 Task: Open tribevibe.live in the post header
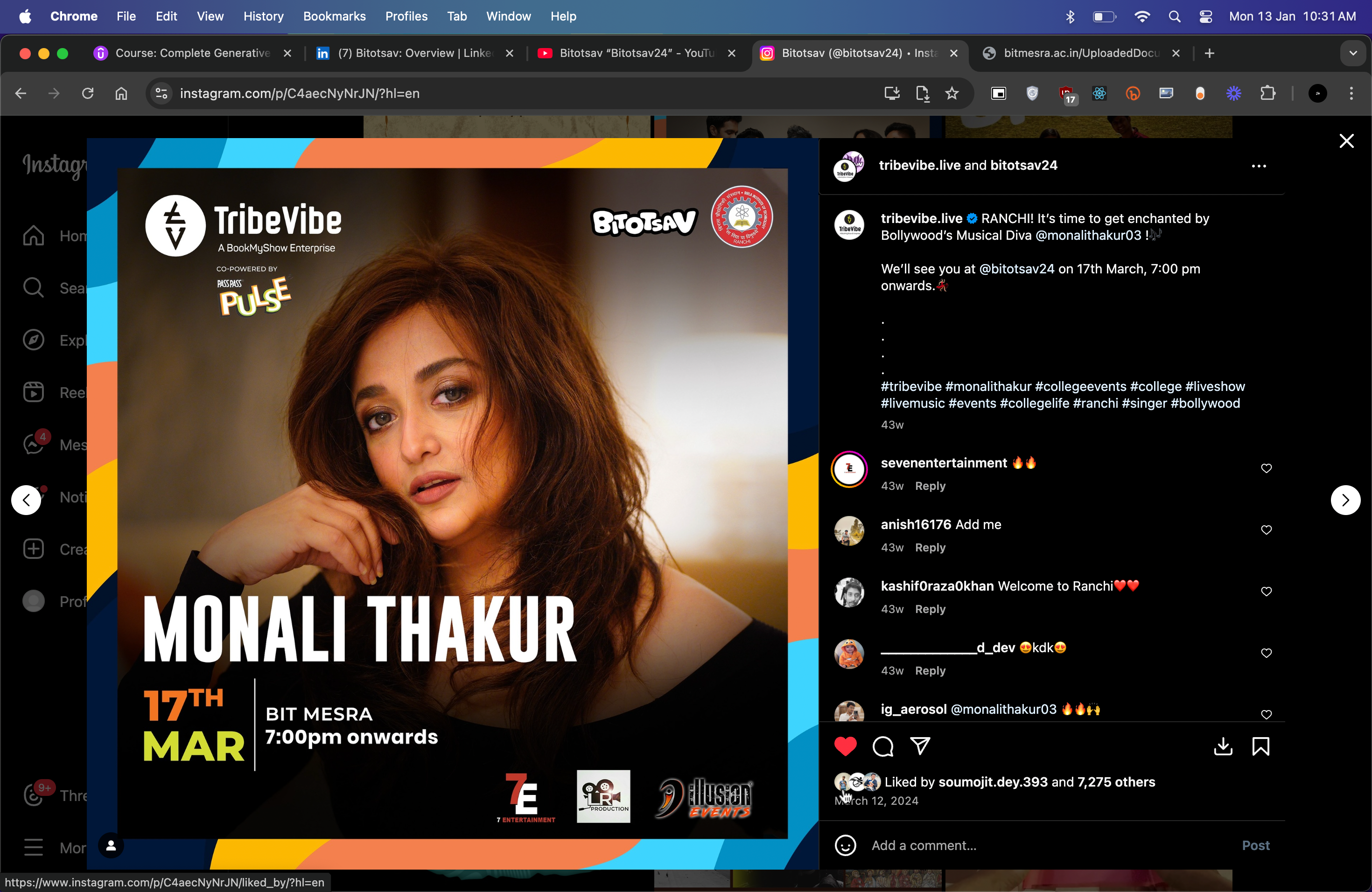coord(919,165)
